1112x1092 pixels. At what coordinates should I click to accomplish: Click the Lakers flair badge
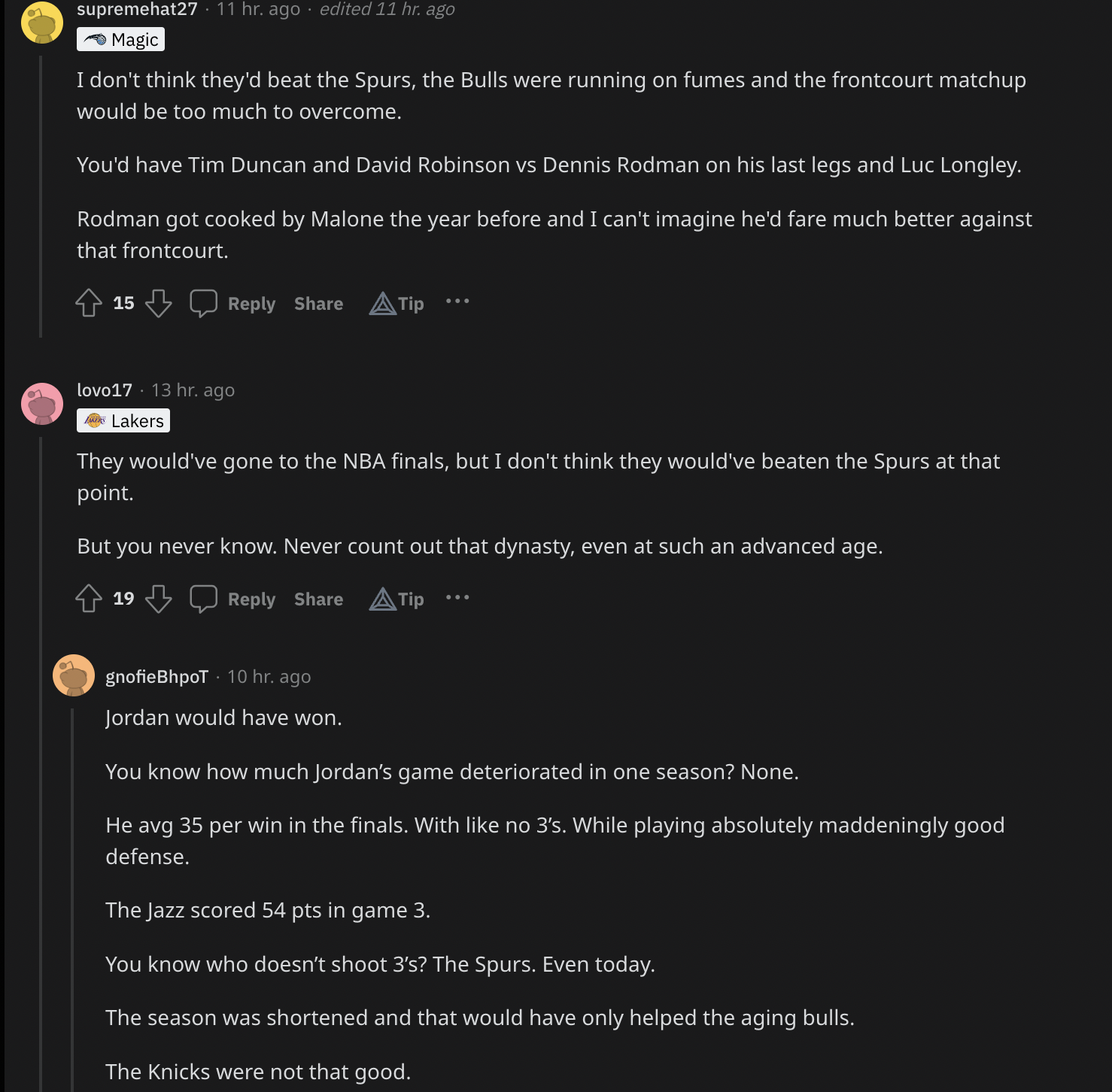[123, 420]
